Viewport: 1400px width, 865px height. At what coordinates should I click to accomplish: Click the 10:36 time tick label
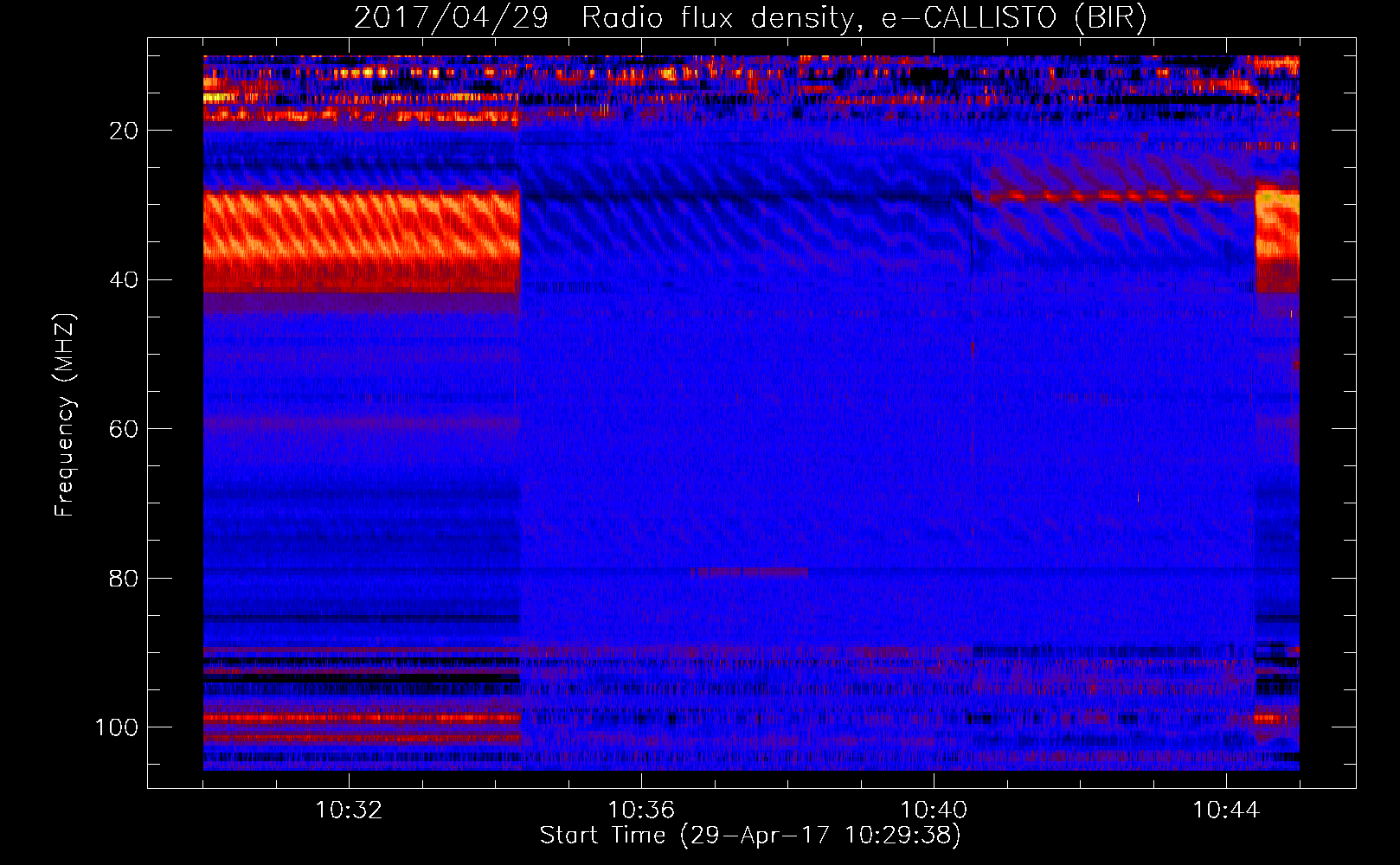641,811
